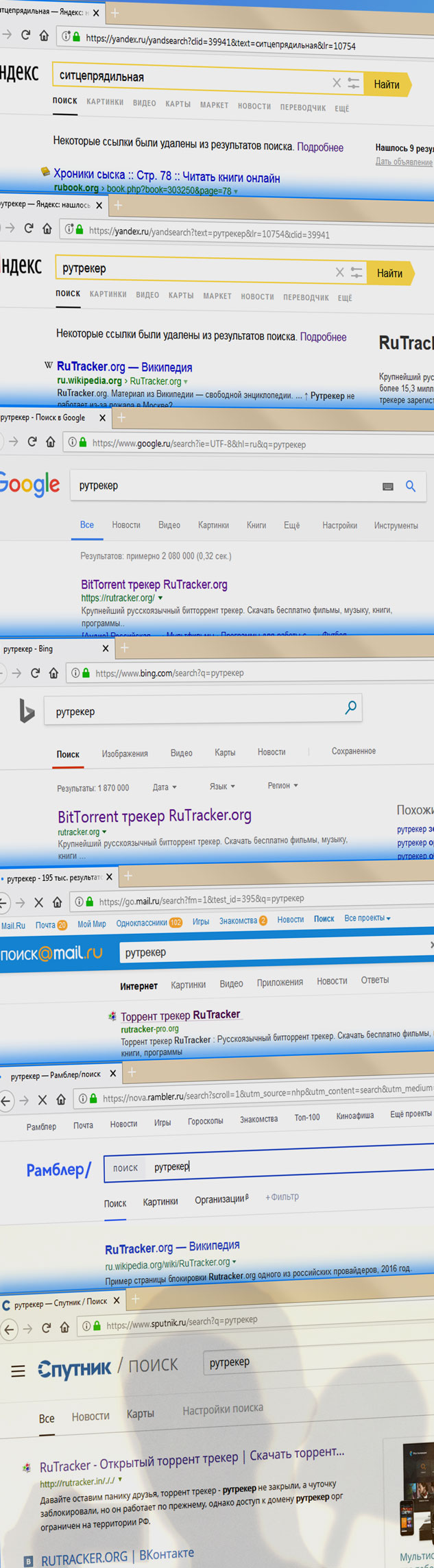
Task: Click Найти button in ситцепрядильная Yandex window
Action: 387,84
